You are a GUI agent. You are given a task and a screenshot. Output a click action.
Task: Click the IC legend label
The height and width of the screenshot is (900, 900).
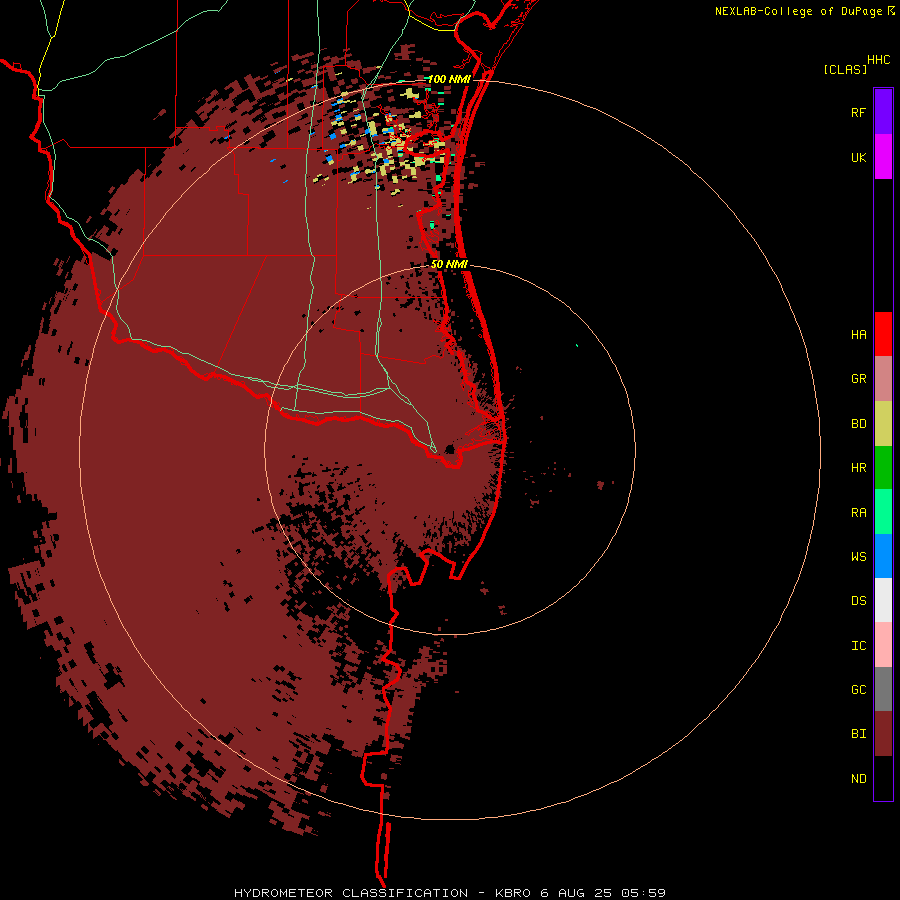point(858,646)
